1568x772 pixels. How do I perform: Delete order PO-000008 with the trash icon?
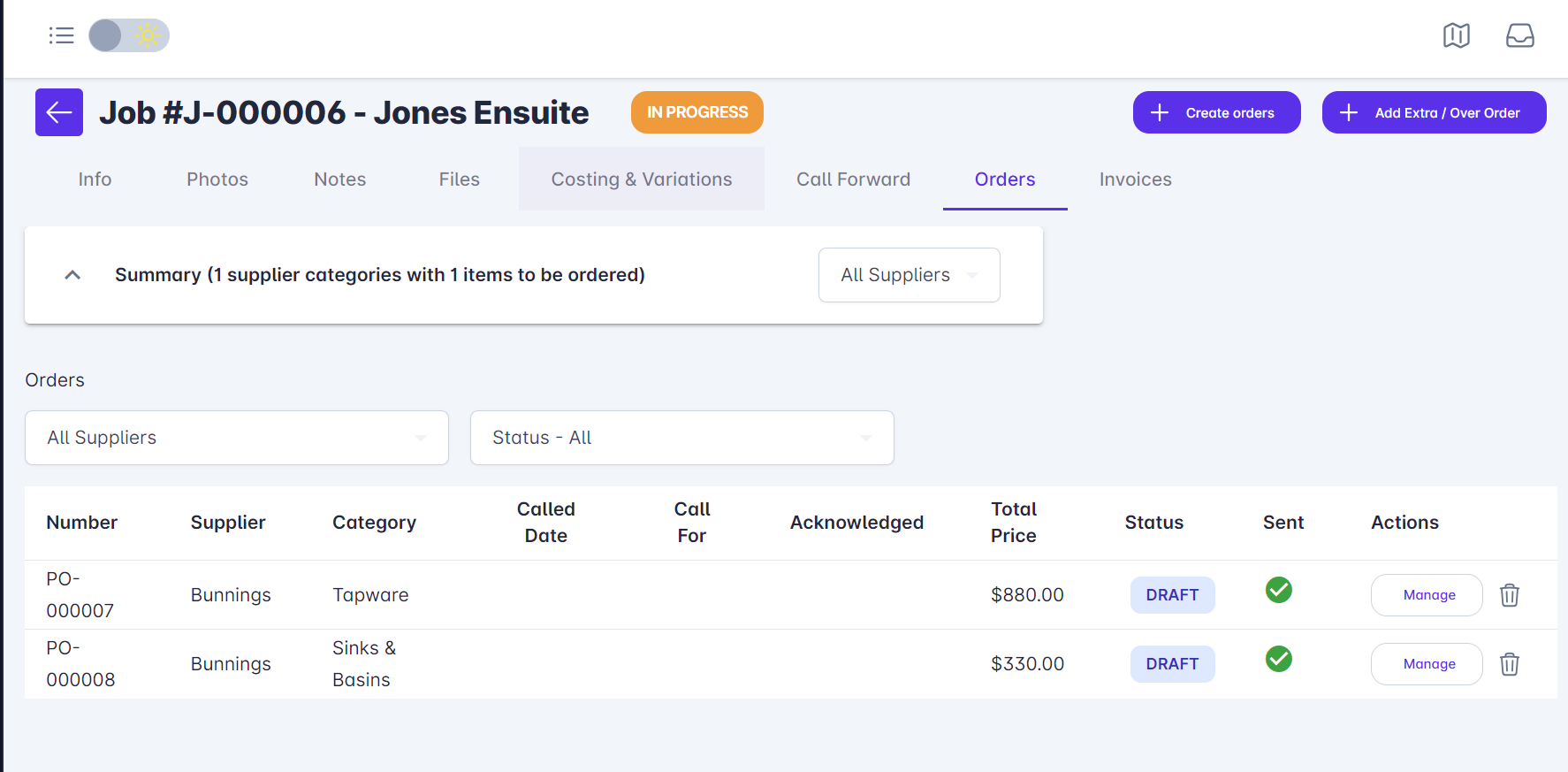click(1509, 664)
